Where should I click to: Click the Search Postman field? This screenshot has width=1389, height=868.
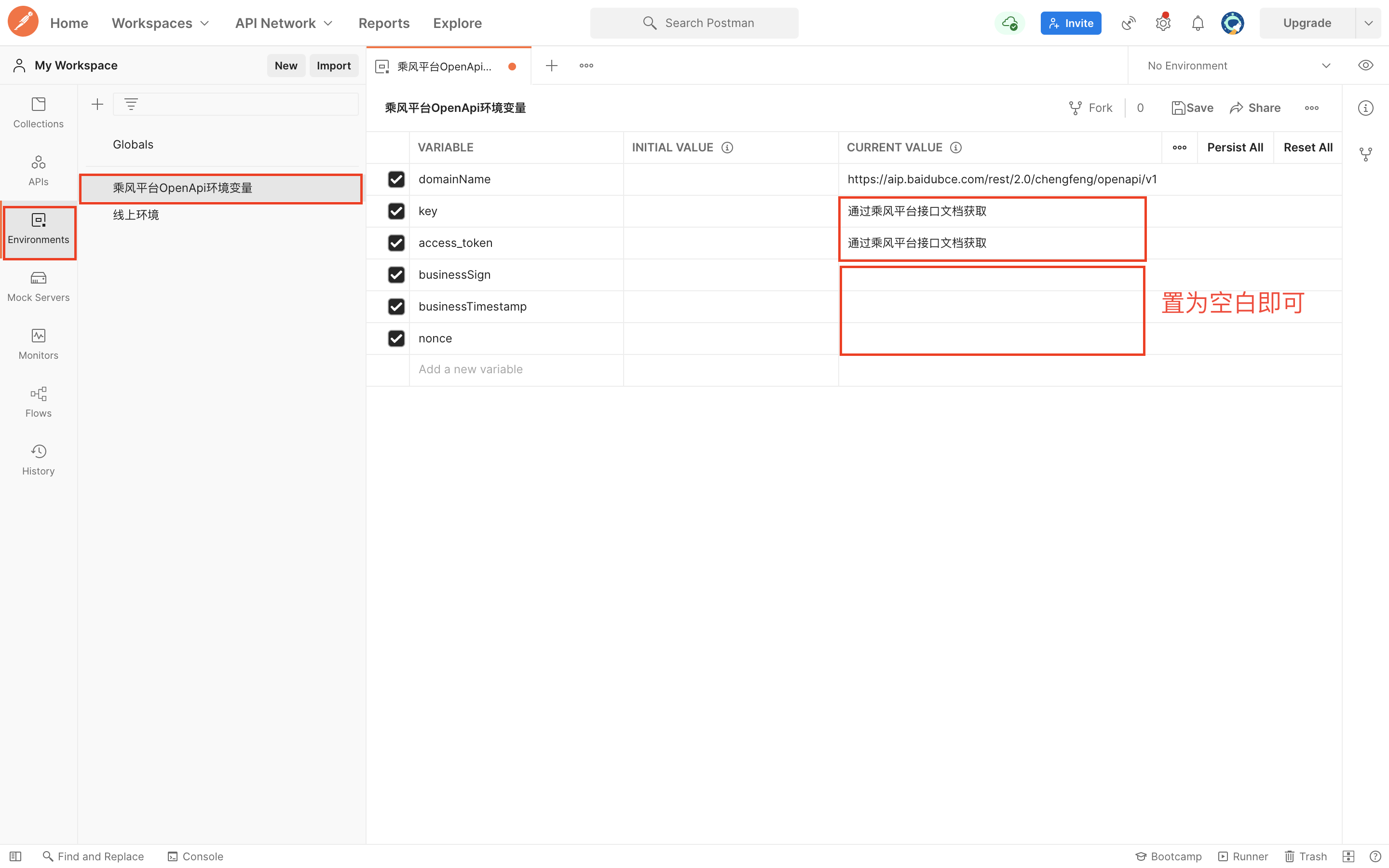tap(694, 23)
